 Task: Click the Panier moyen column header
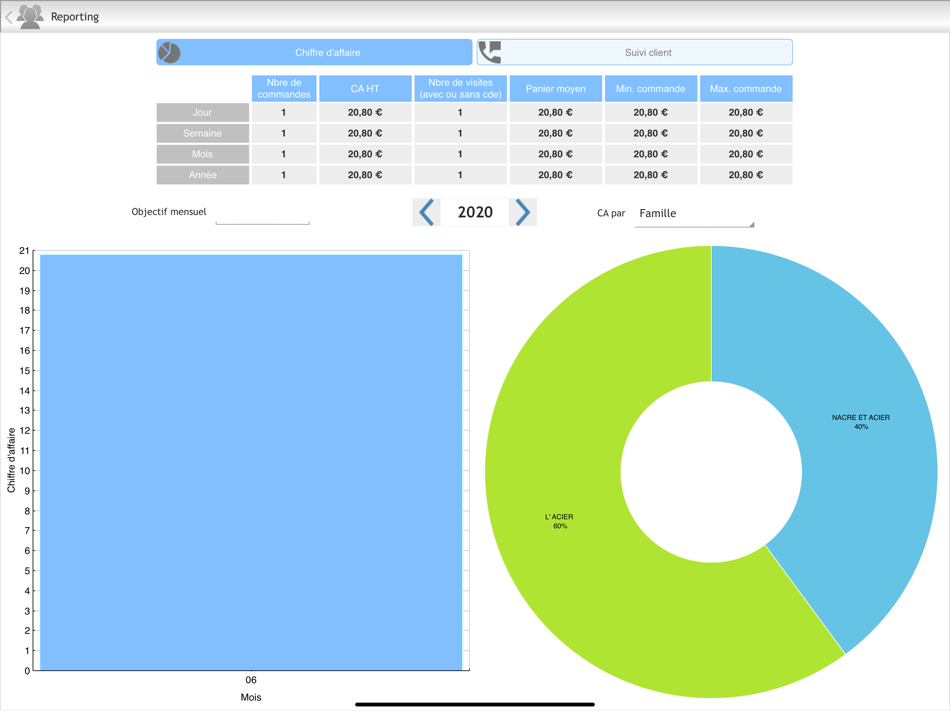coord(555,88)
